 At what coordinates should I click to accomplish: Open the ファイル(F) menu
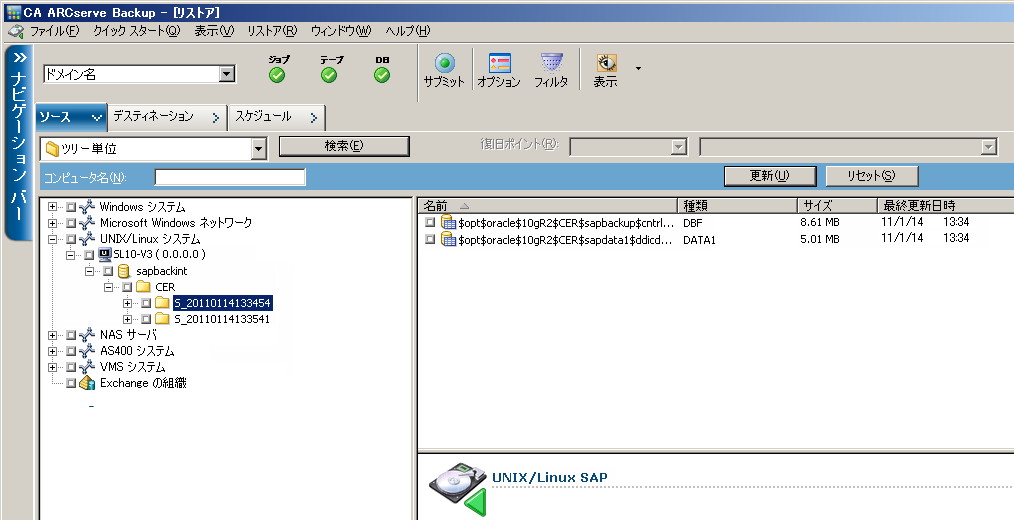coord(54,30)
